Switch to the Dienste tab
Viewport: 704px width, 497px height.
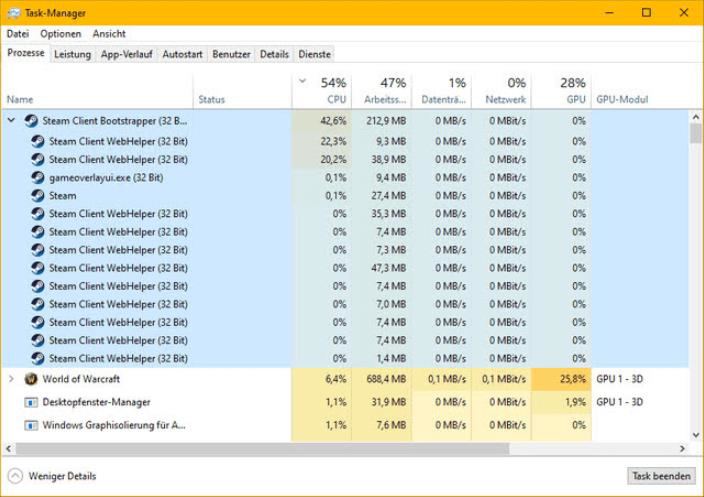coord(314,54)
